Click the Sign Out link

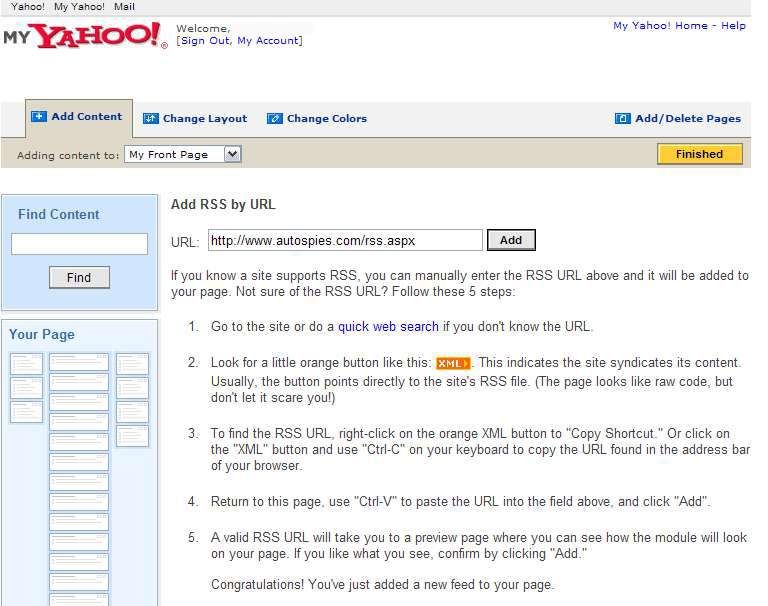coord(205,41)
